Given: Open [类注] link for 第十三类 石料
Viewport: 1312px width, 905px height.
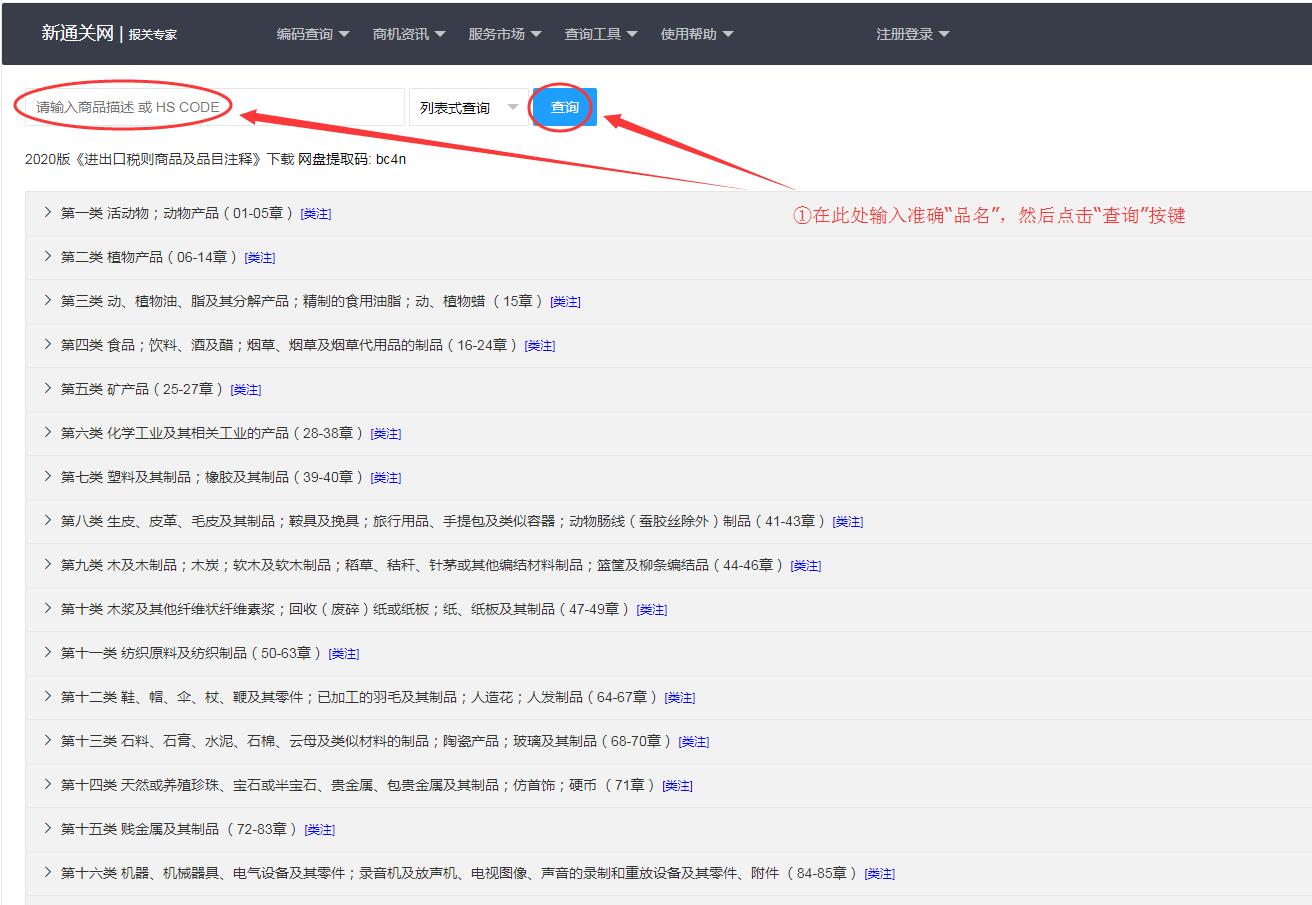Looking at the screenshot, I should click(694, 742).
